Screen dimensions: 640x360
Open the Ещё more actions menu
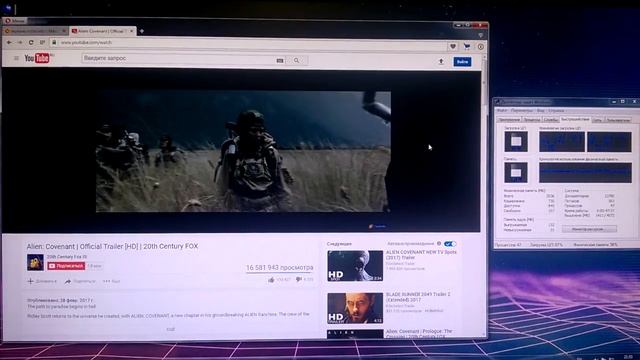(111, 281)
